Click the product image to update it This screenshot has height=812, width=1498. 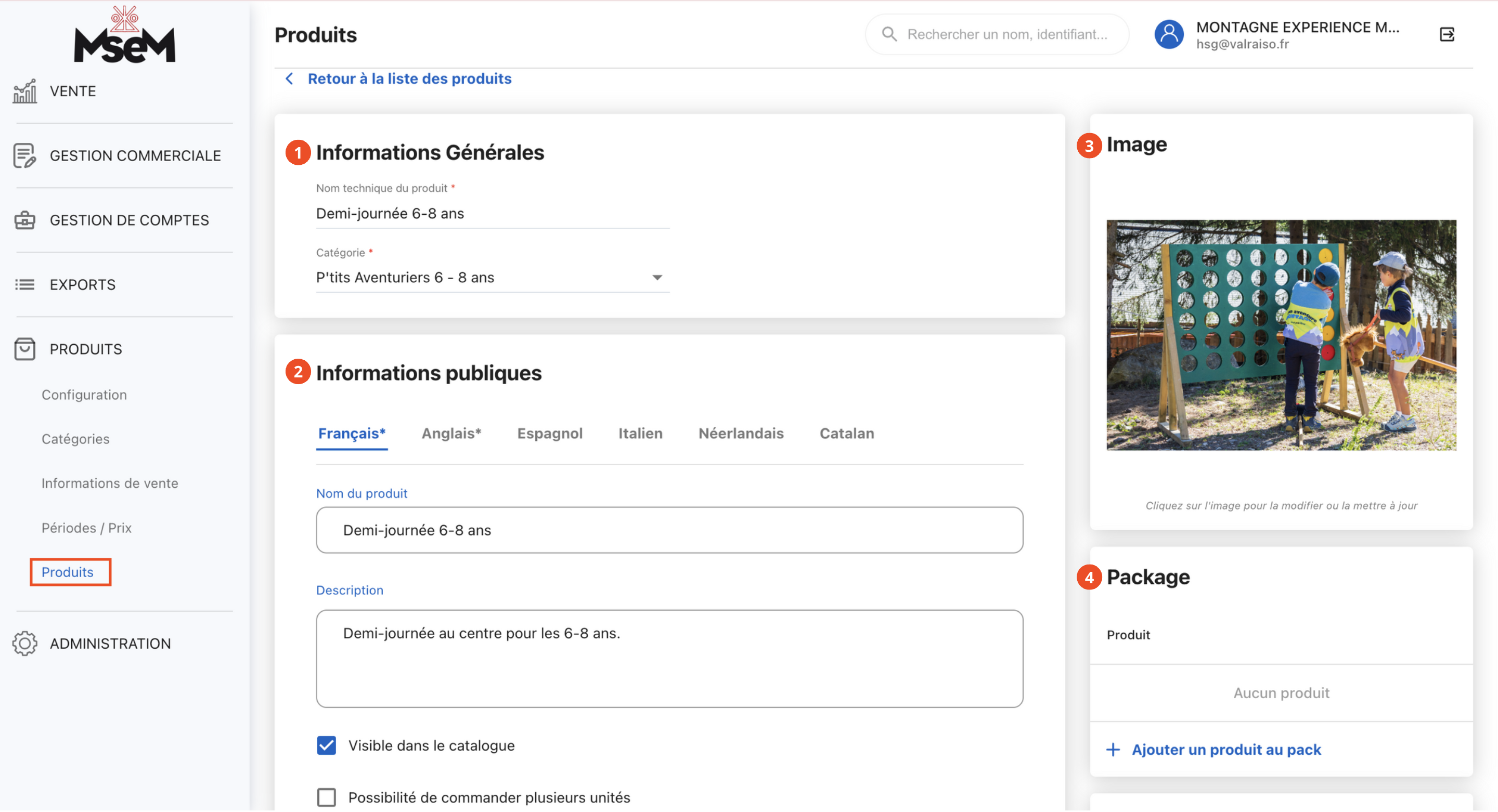(1281, 335)
